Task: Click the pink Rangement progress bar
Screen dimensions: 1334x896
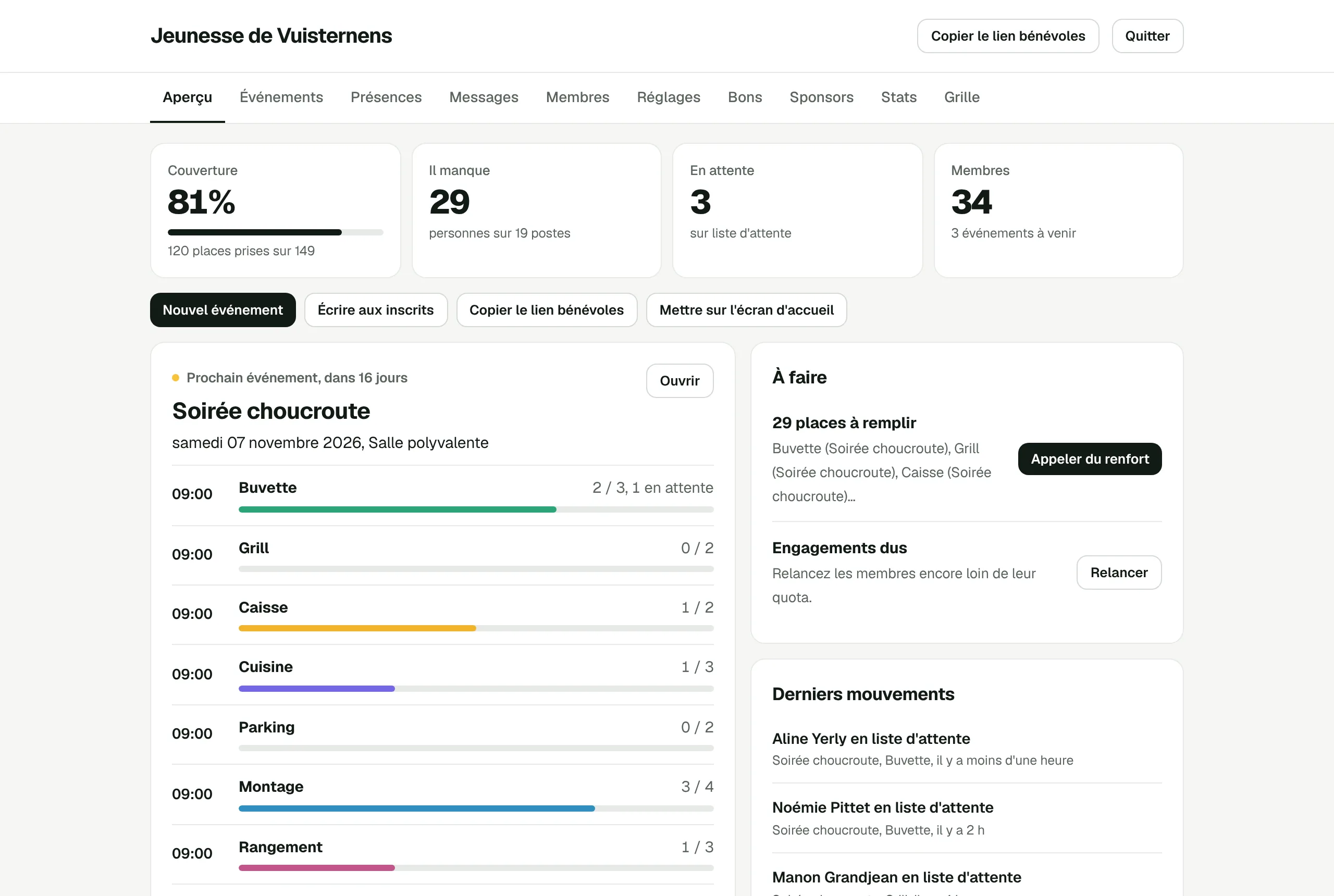Action: (476, 868)
